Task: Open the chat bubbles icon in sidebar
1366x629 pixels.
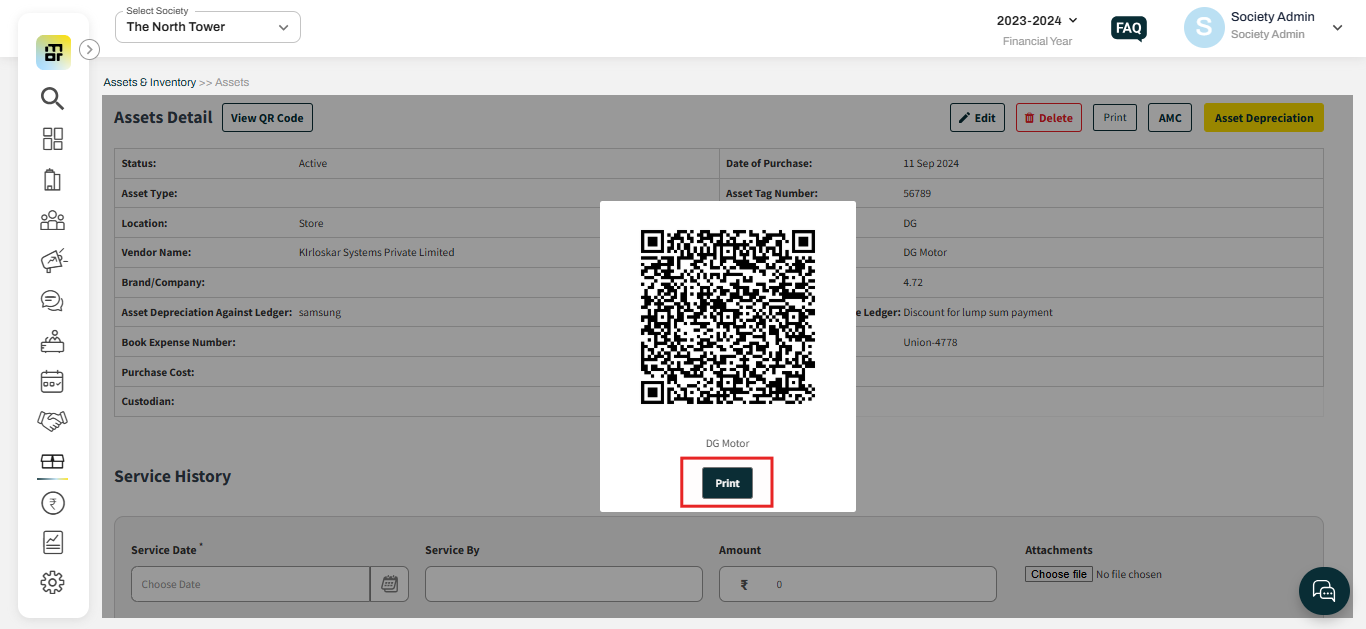Action: pyautogui.click(x=52, y=300)
